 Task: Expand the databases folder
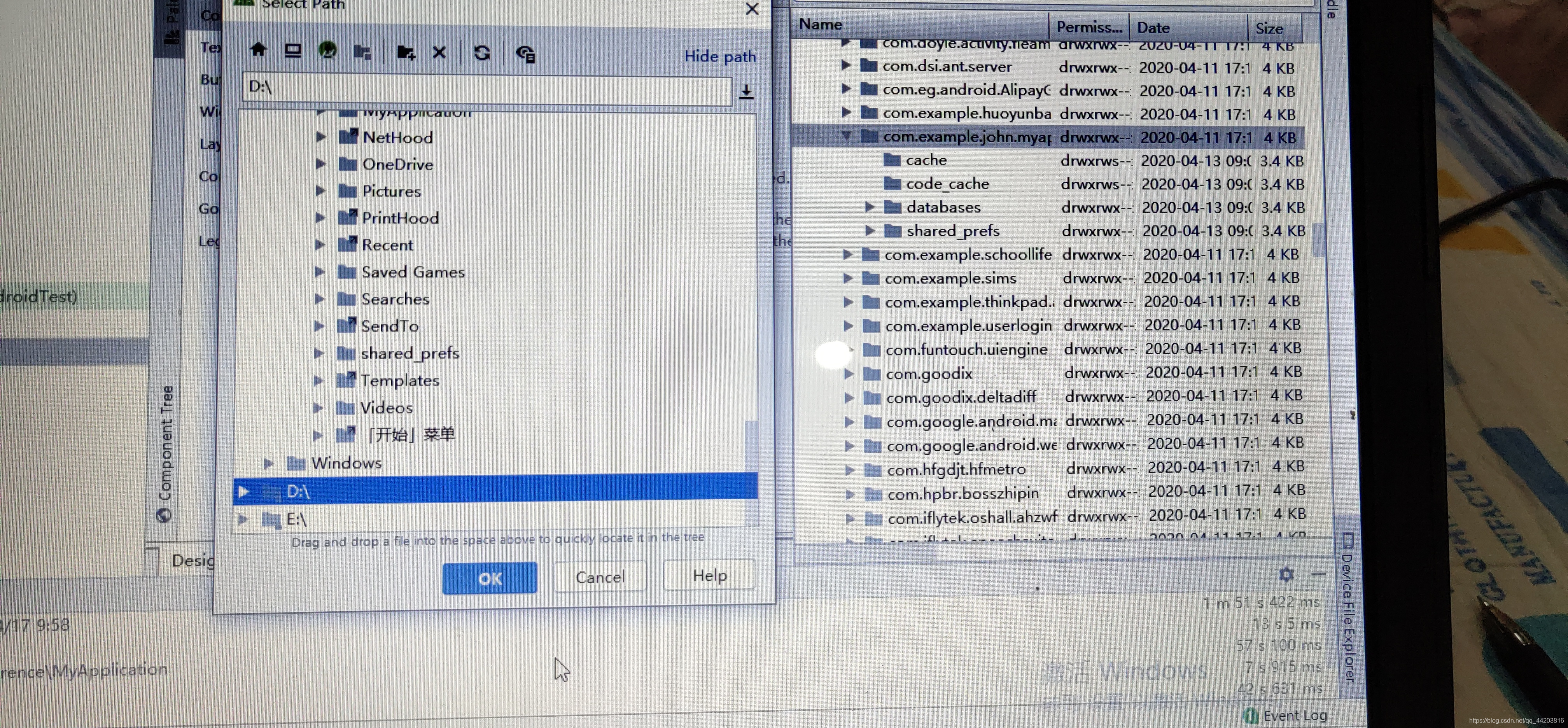[870, 208]
